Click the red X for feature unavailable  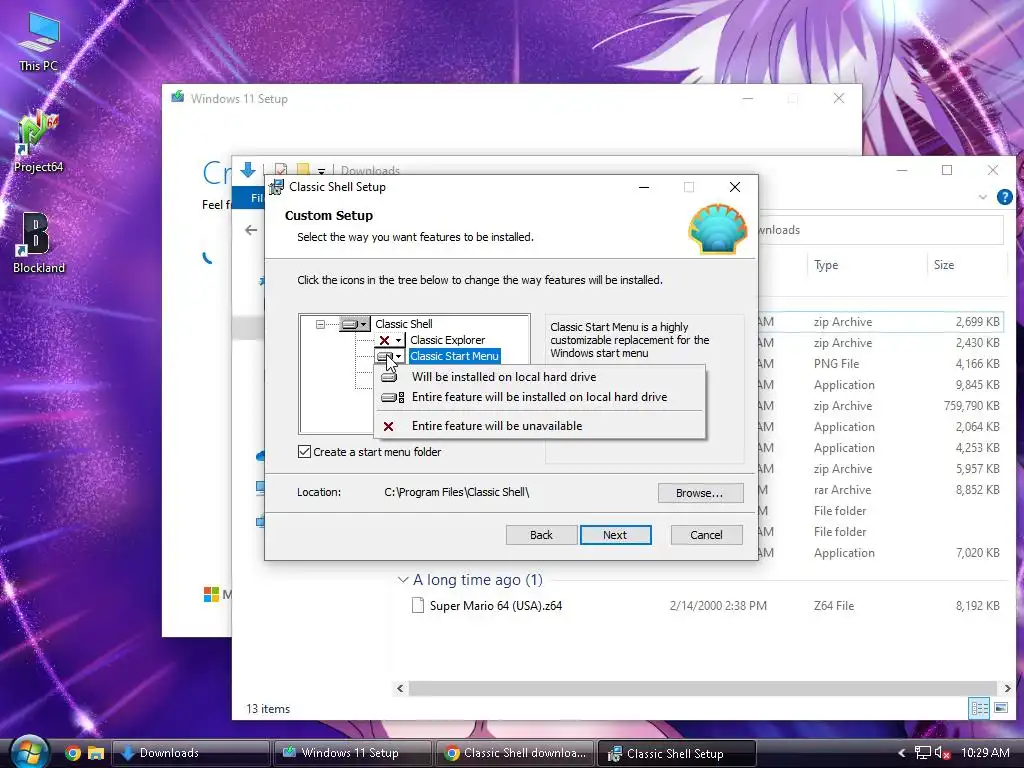[389, 426]
